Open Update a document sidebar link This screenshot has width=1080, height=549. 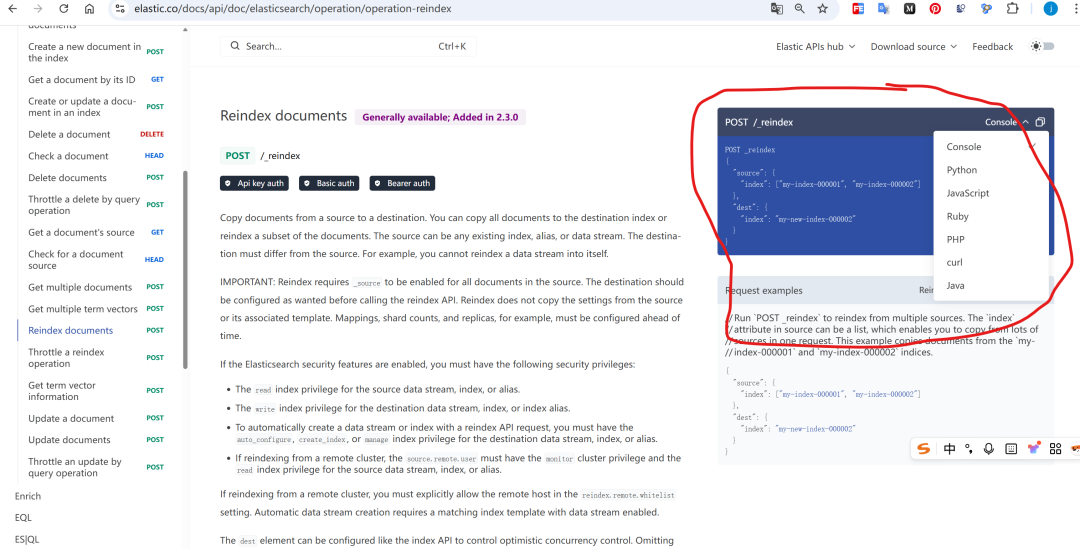click(71, 419)
